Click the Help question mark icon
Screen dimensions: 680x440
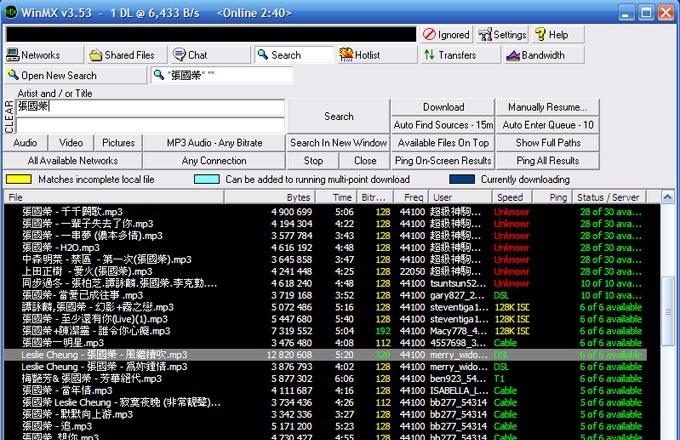tap(539, 35)
